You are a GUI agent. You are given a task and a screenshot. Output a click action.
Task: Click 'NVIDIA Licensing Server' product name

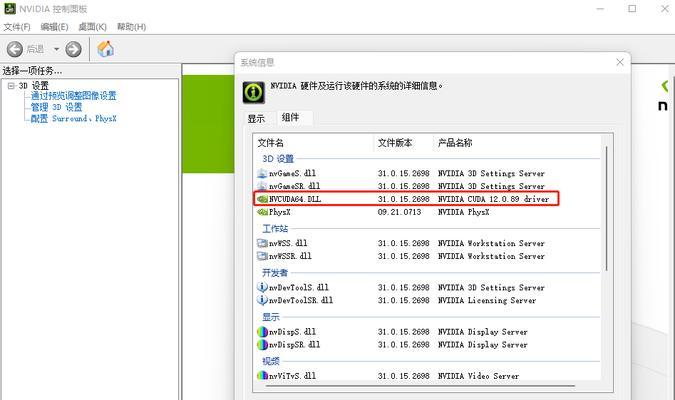487,301
